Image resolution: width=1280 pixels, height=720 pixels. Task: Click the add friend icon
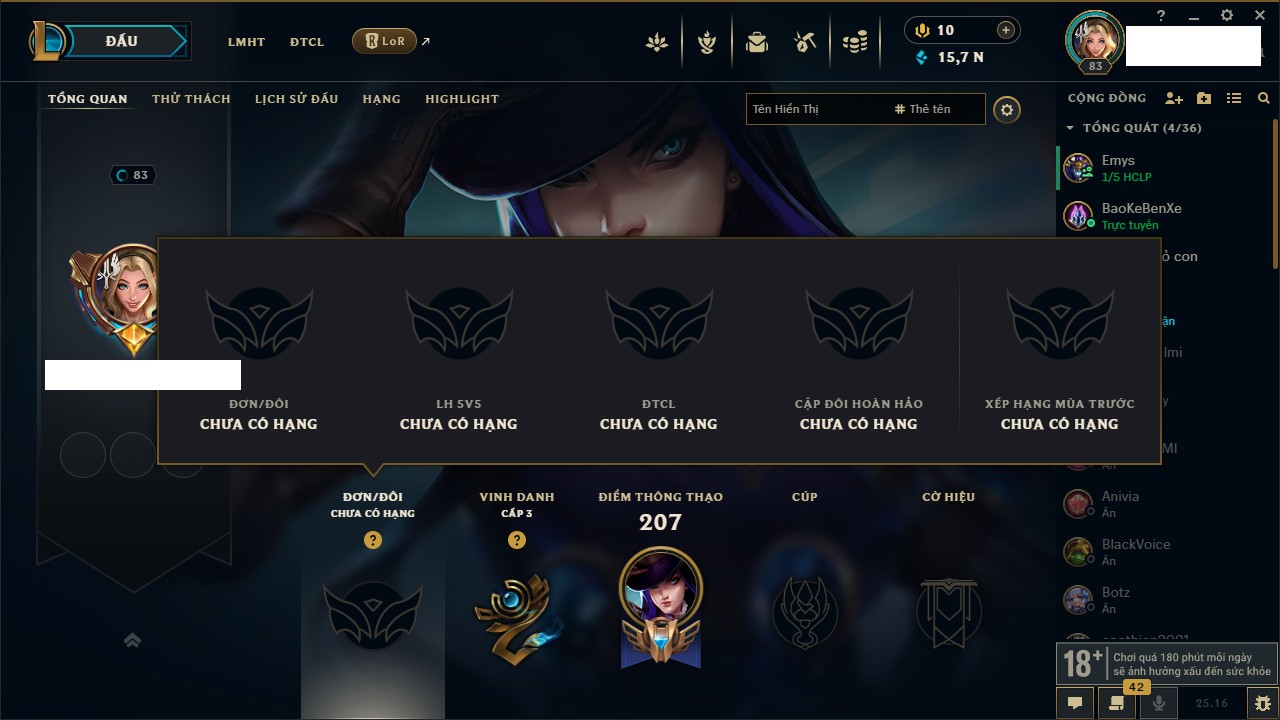(1174, 99)
